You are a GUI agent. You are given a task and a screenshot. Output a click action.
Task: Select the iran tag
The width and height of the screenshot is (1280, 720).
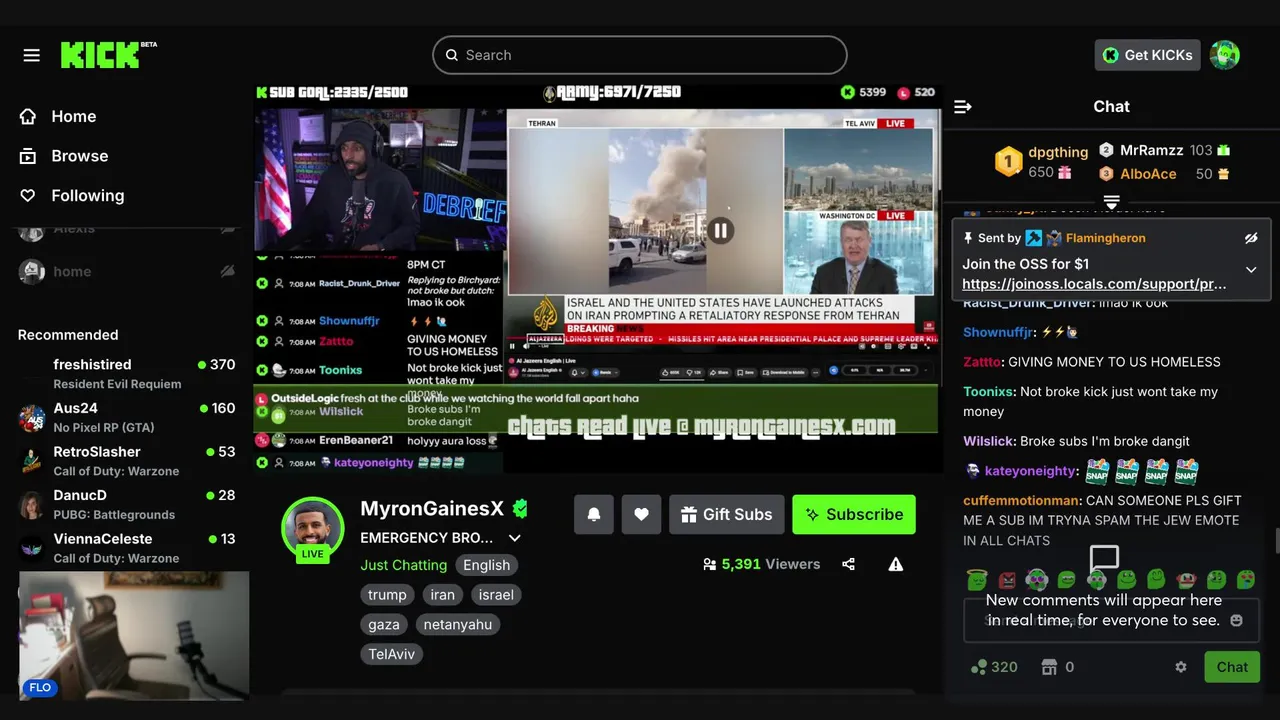[x=443, y=595]
